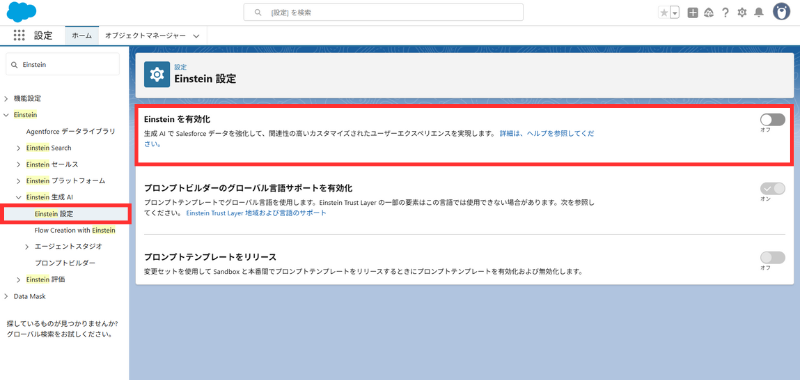The image size is (800, 380).
Task: Expand the Einstein Search node
Action: [18, 148]
